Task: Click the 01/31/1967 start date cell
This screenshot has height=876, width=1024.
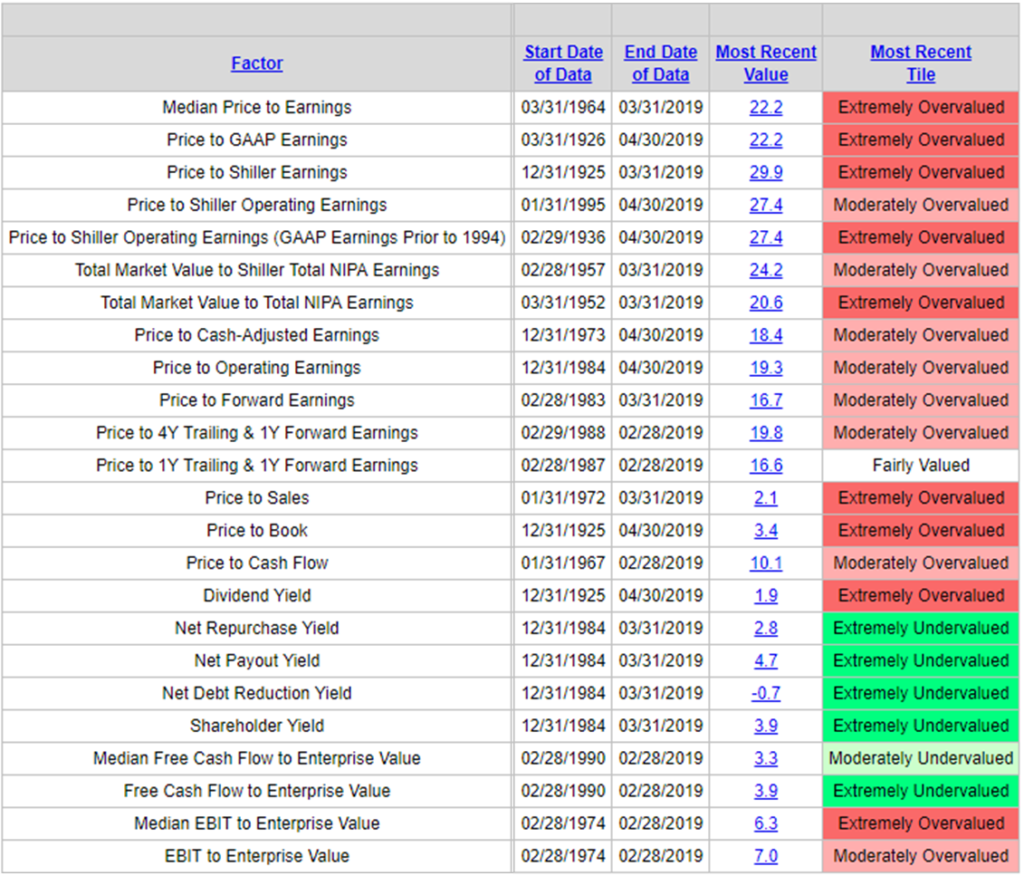Action: click(563, 563)
